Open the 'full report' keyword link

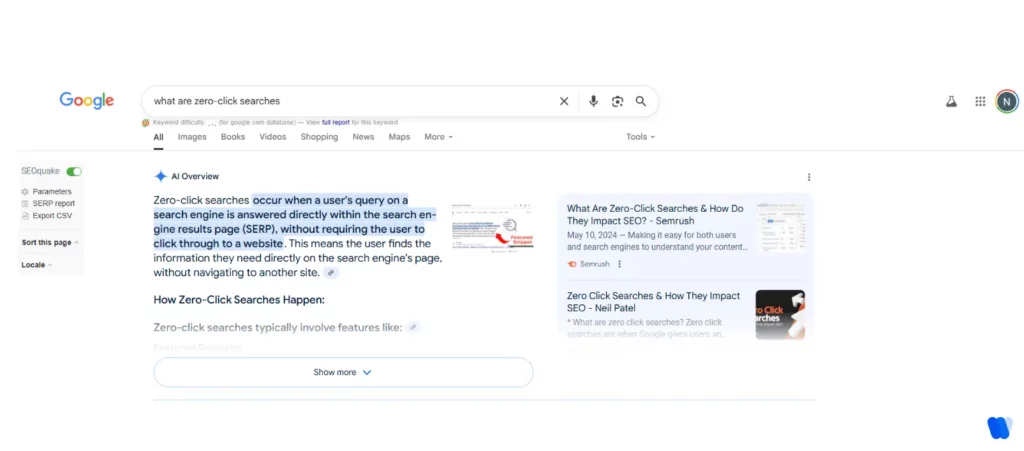336,123
